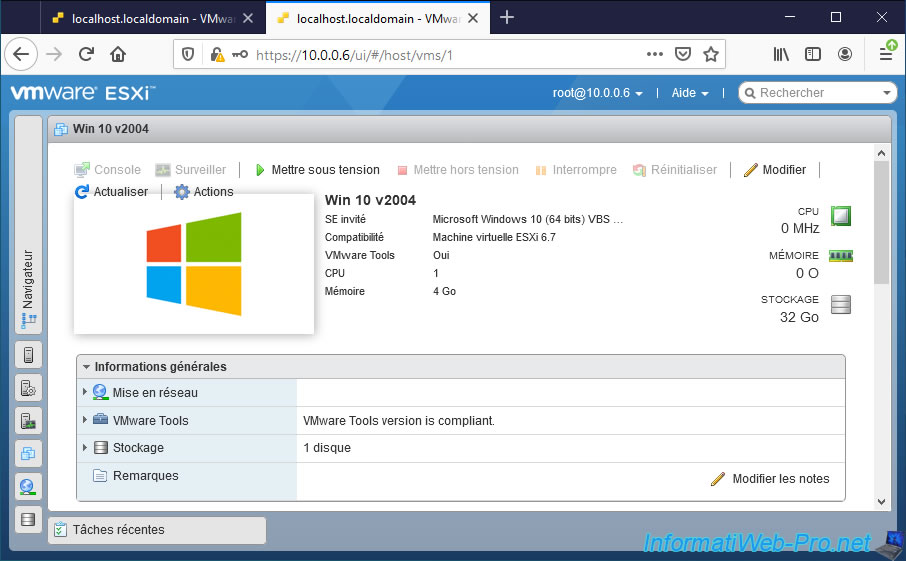The image size is (906, 561).
Task: Click Modifier to edit VM settings
Action: 775,170
